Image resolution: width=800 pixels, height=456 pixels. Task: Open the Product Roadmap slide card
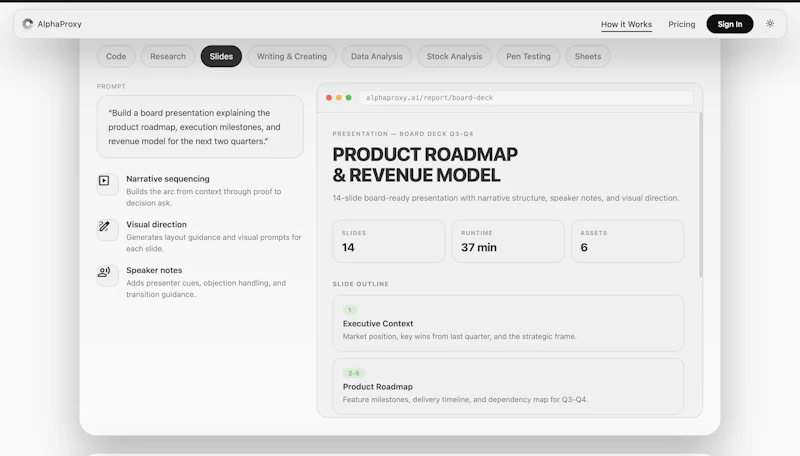click(508, 386)
